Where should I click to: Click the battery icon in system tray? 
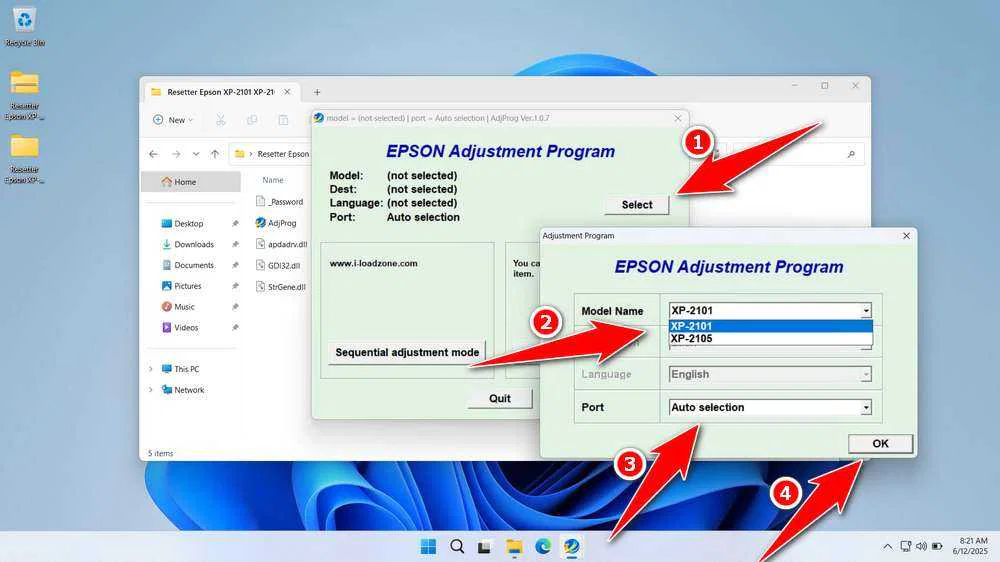[937, 547]
